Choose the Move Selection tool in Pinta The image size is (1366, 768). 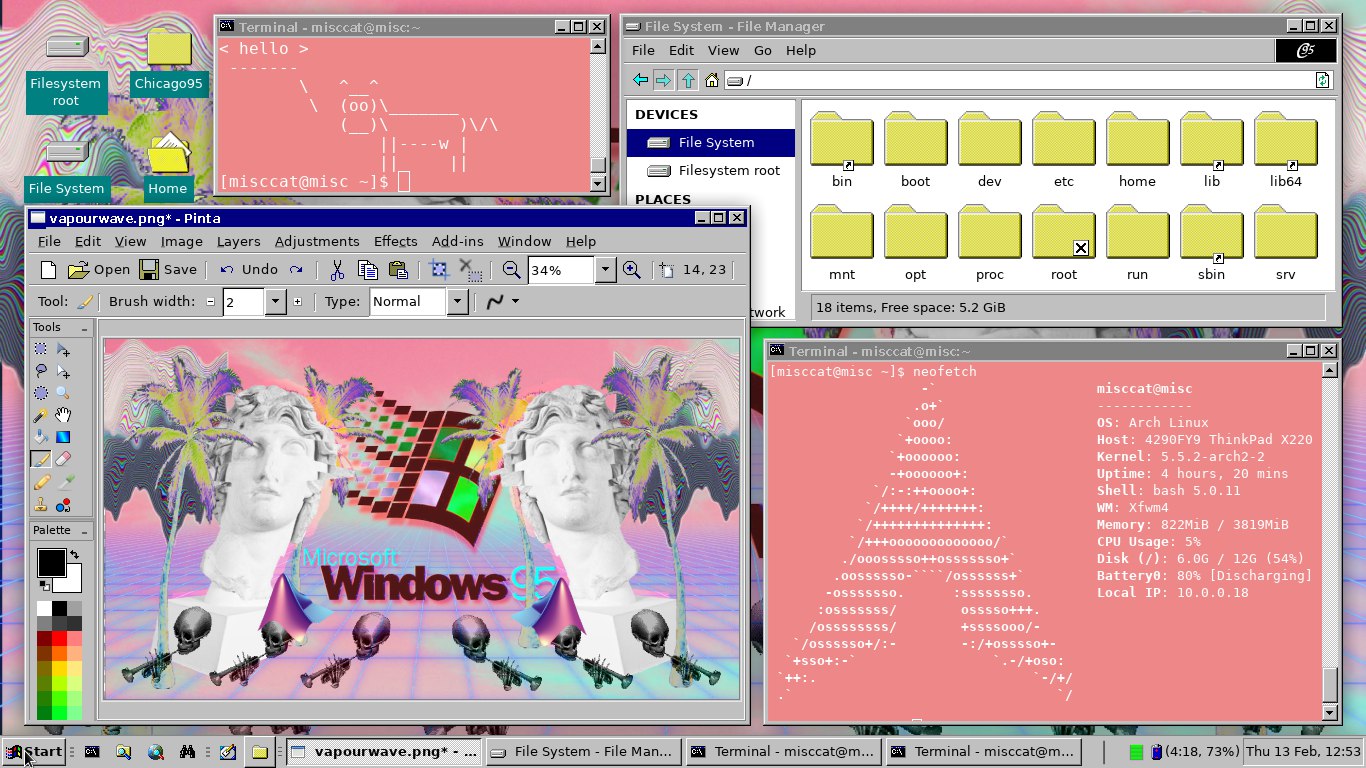tap(63, 371)
